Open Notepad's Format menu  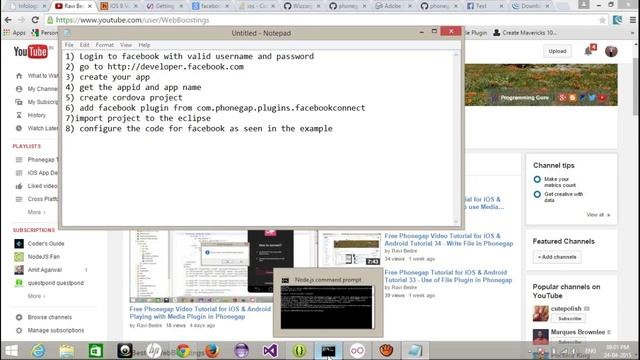click(x=104, y=45)
